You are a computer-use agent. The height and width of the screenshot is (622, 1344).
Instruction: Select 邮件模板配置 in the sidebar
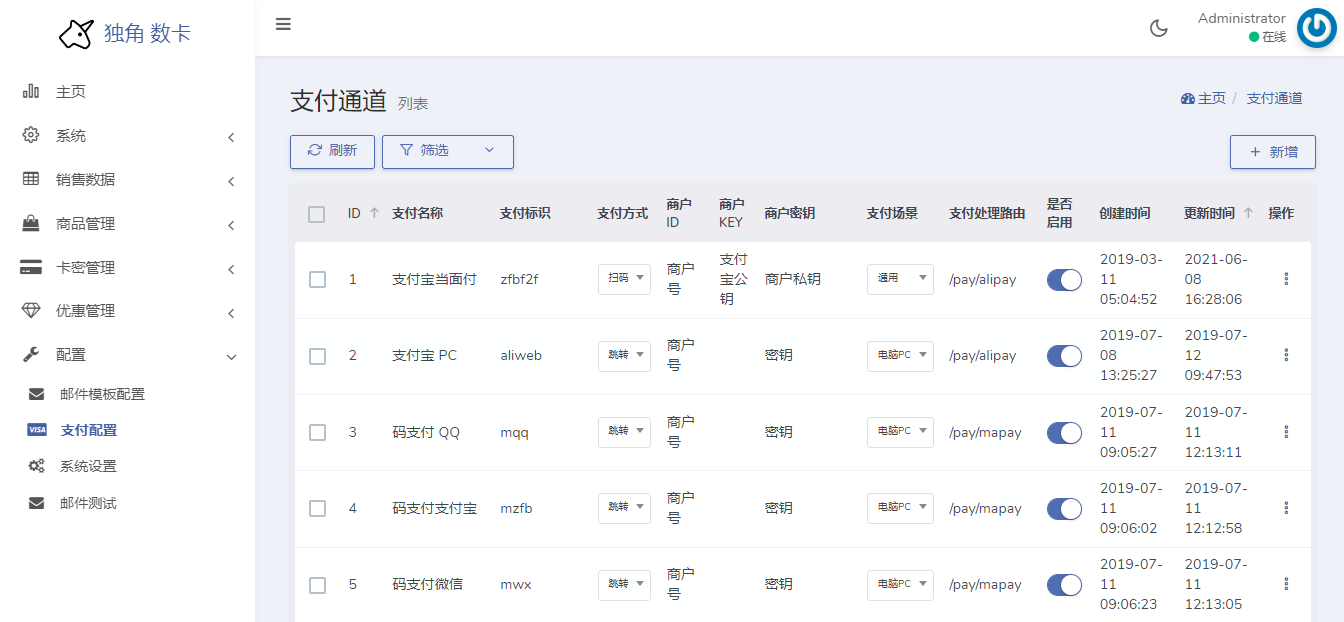pyautogui.click(x=102, y=394)
